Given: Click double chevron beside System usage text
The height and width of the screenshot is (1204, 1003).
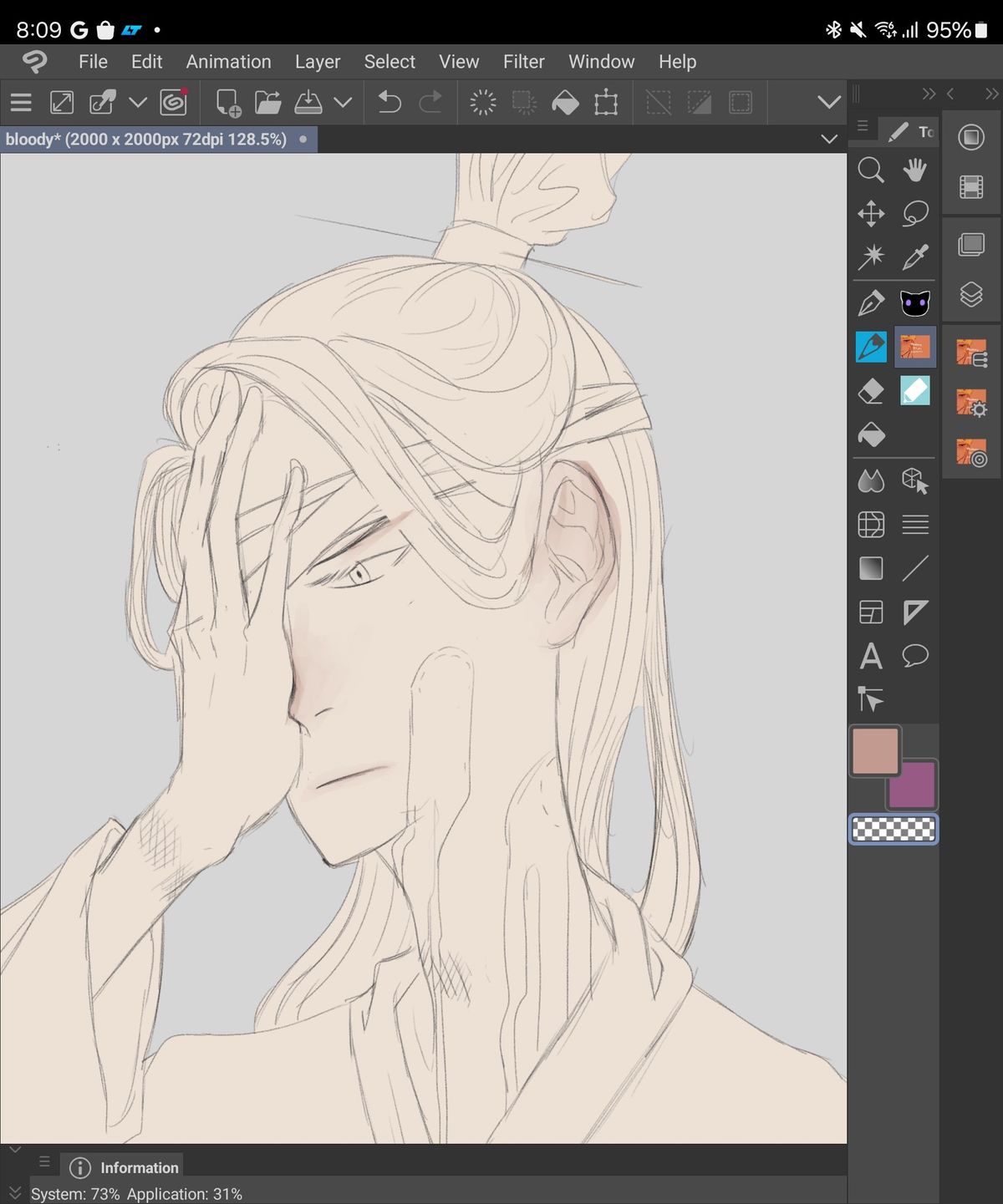Looking at the screenshot, I should [14, 1194].
